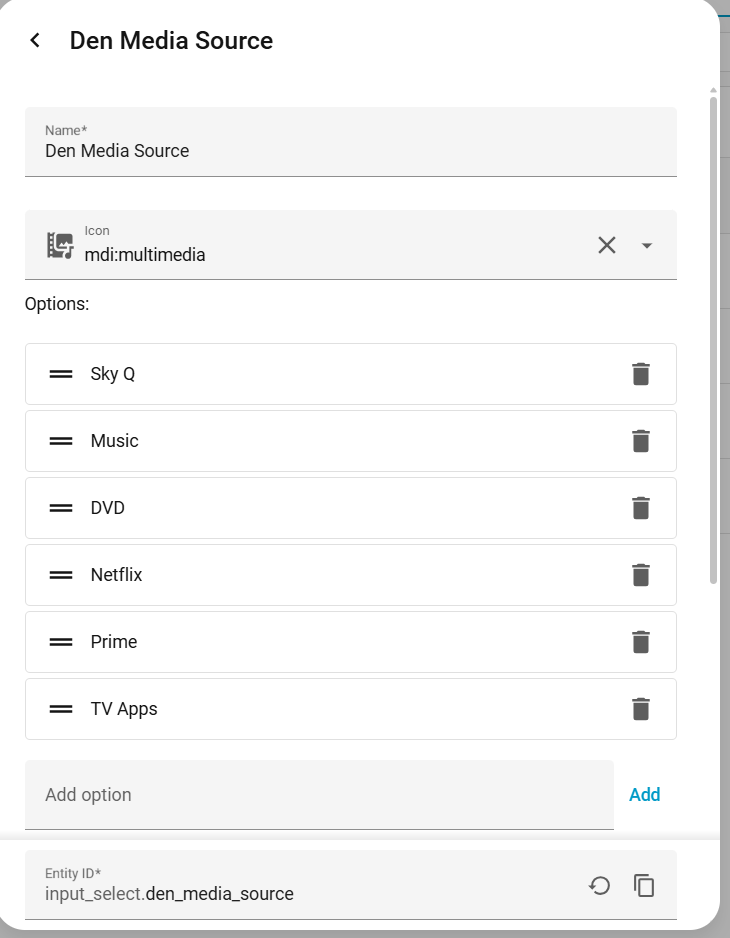
Task: Click the Netflix row drag handle
Action: click(61, 575)
